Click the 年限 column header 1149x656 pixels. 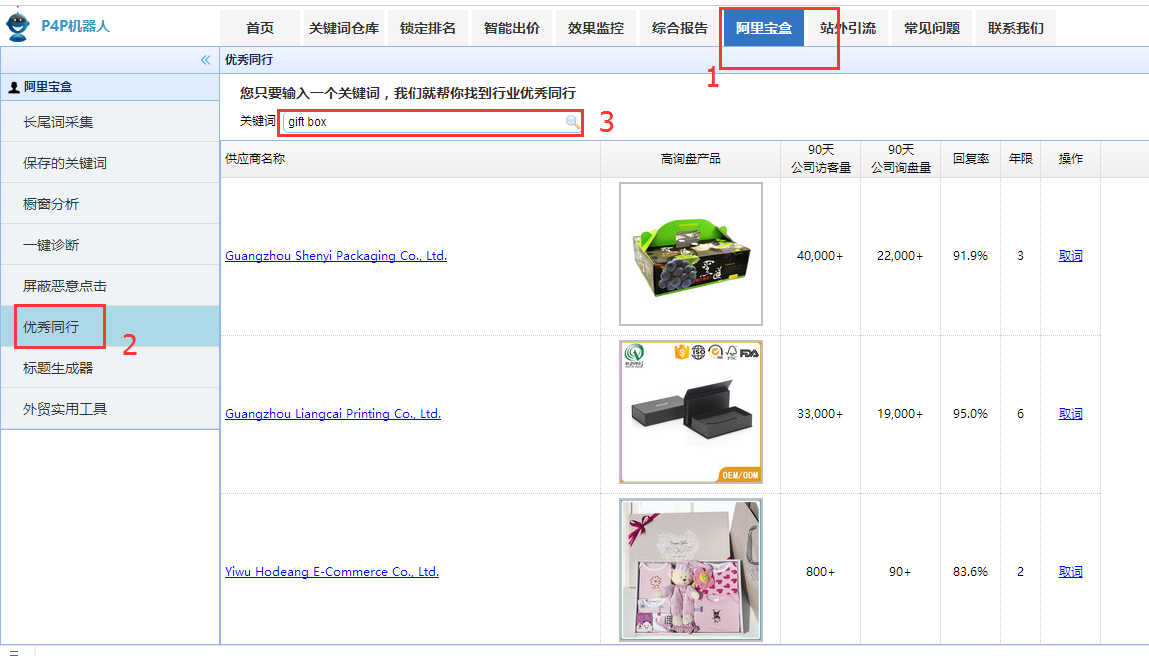(1021, 158)
